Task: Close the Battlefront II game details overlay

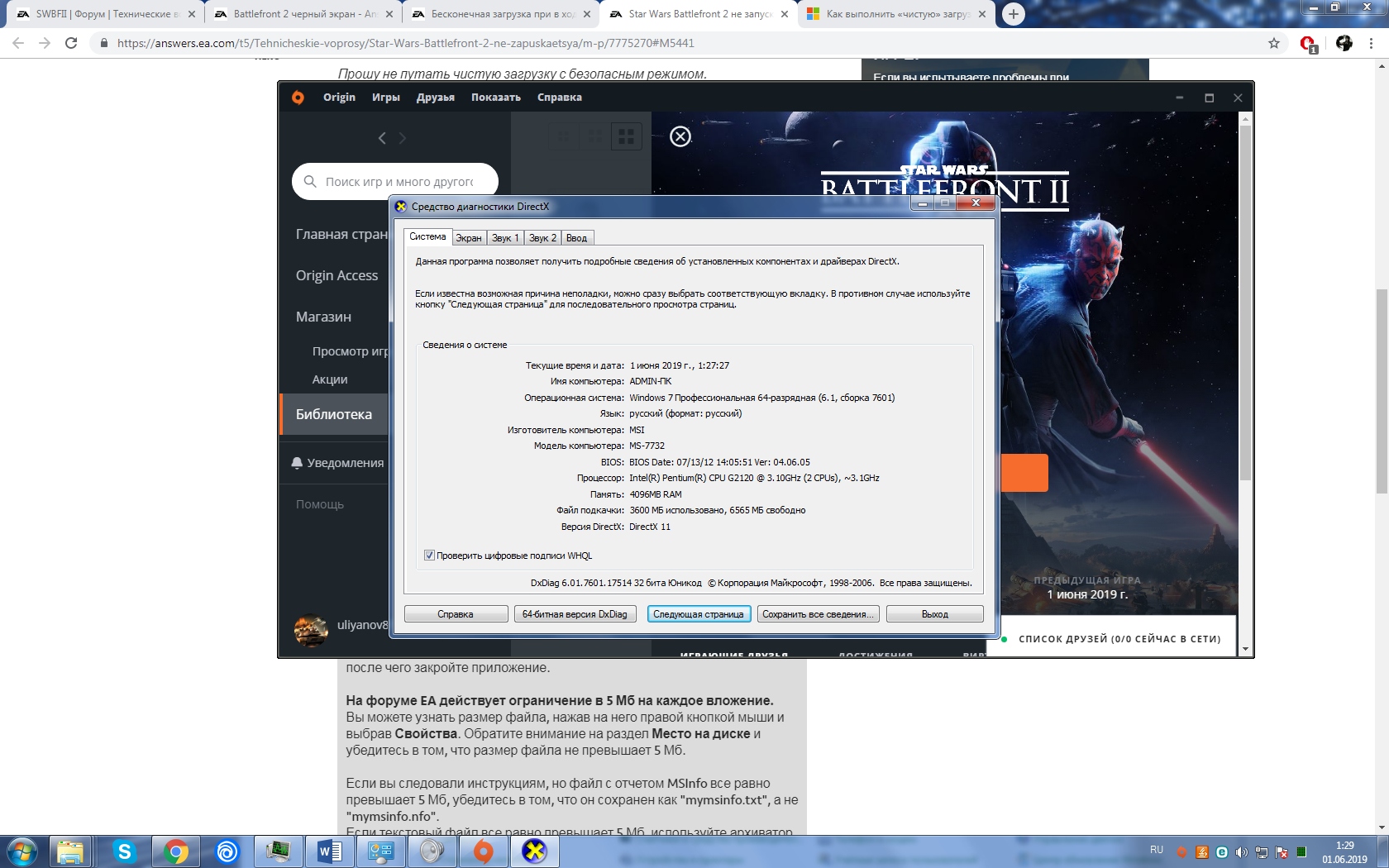Action: (x=680, y=136)
